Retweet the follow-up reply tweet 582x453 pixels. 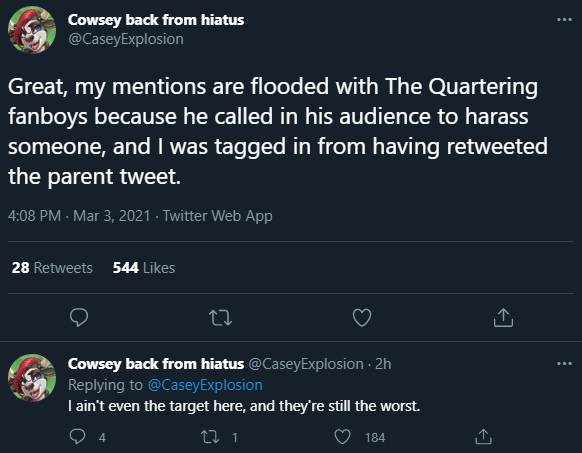210,437
